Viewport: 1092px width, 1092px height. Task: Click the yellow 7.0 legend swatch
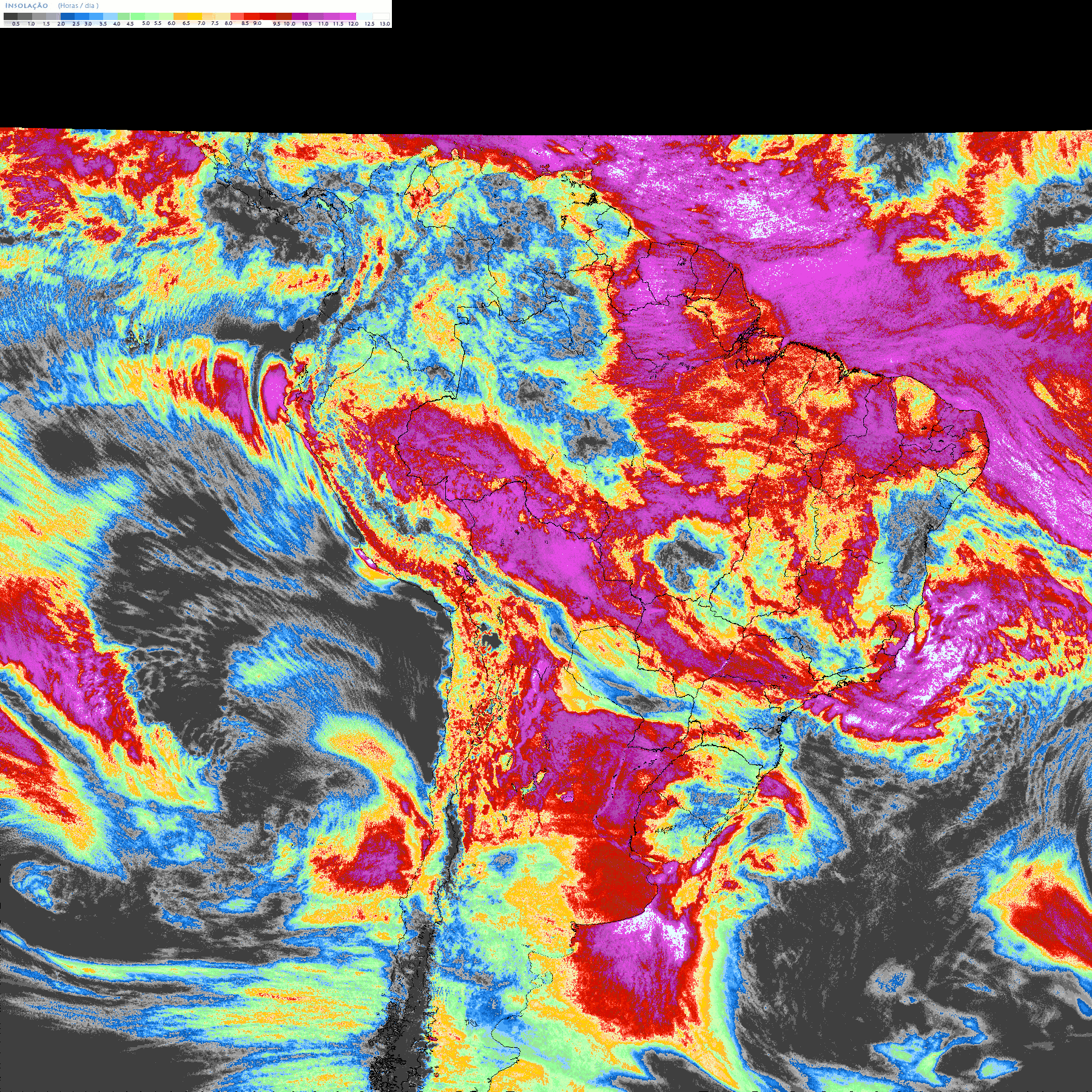click(x=195, y=16)
